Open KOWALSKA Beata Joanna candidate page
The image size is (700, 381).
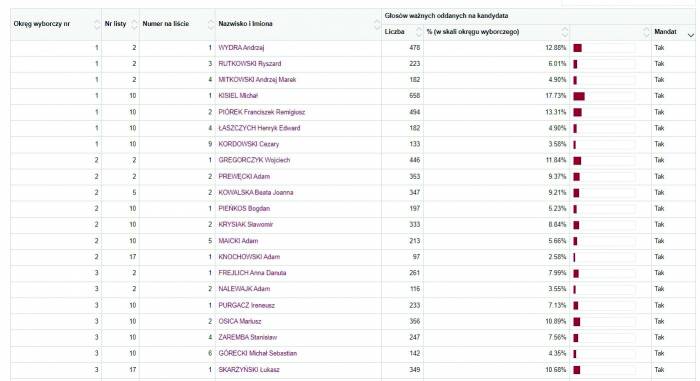click(256, 193)
